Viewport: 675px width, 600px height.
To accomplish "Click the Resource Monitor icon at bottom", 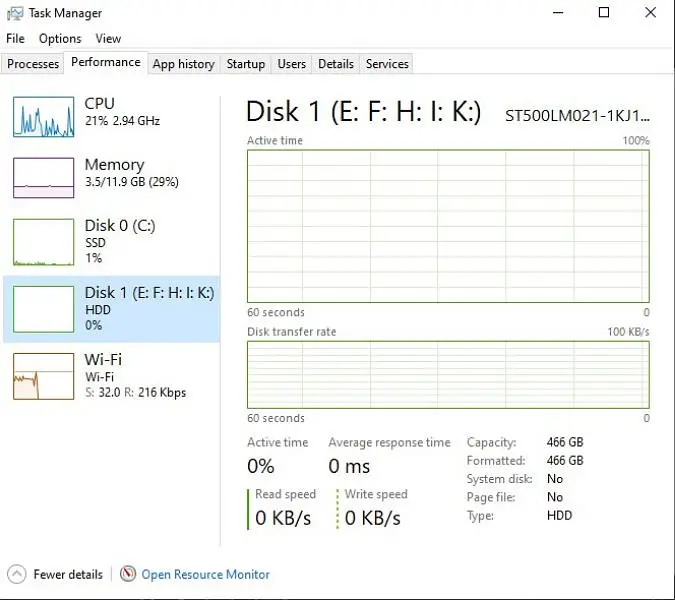I will coord(127,574).
